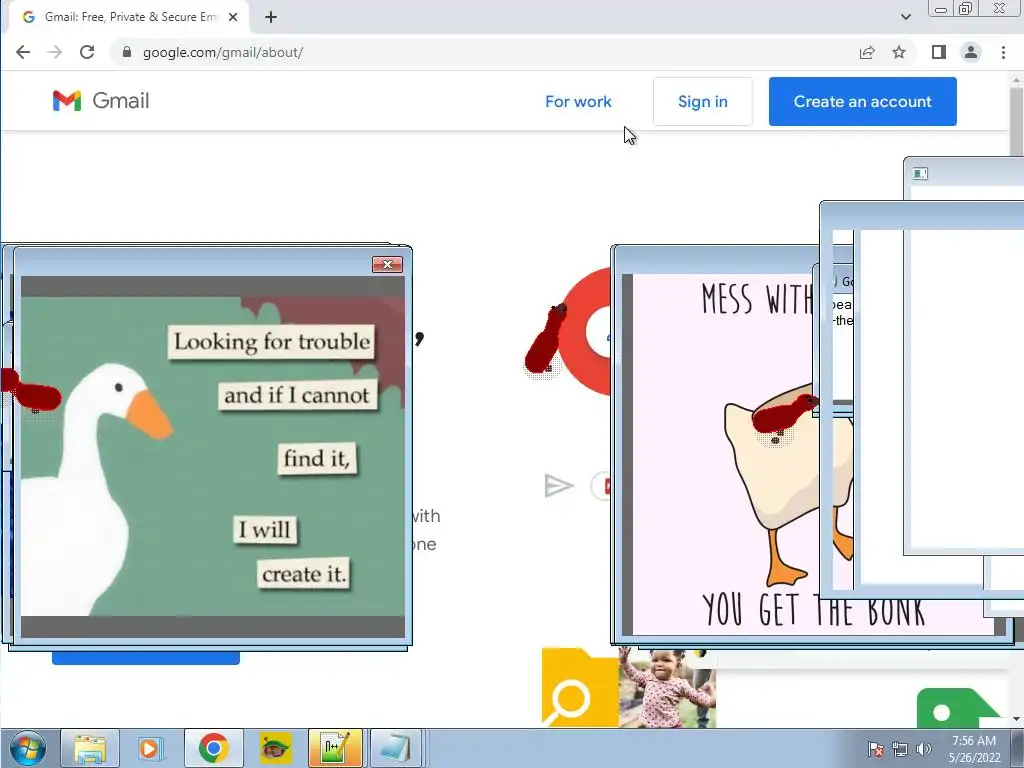Click the browser forward arrow
Screen dimensions: 1024x768
[x=55, y=52]
